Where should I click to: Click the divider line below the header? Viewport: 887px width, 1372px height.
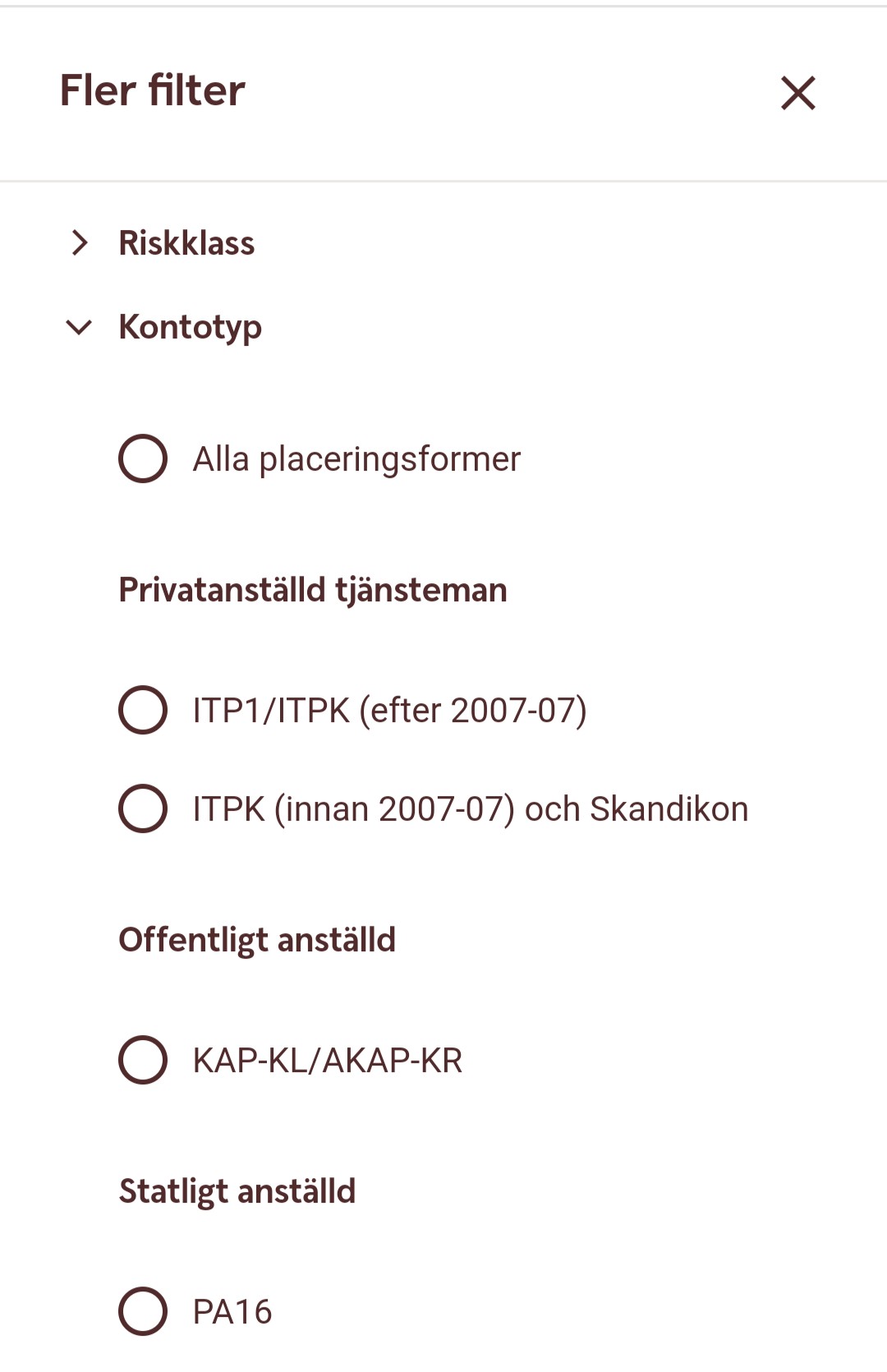pos(443,181)
